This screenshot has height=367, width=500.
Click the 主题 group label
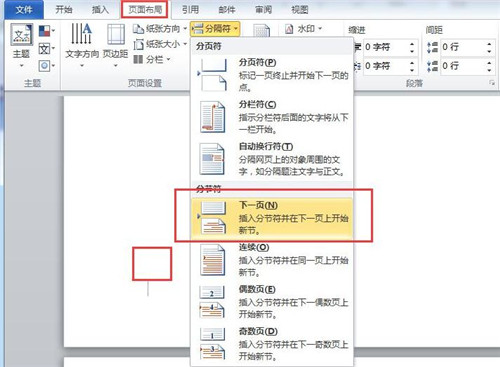tap(32, 83)
